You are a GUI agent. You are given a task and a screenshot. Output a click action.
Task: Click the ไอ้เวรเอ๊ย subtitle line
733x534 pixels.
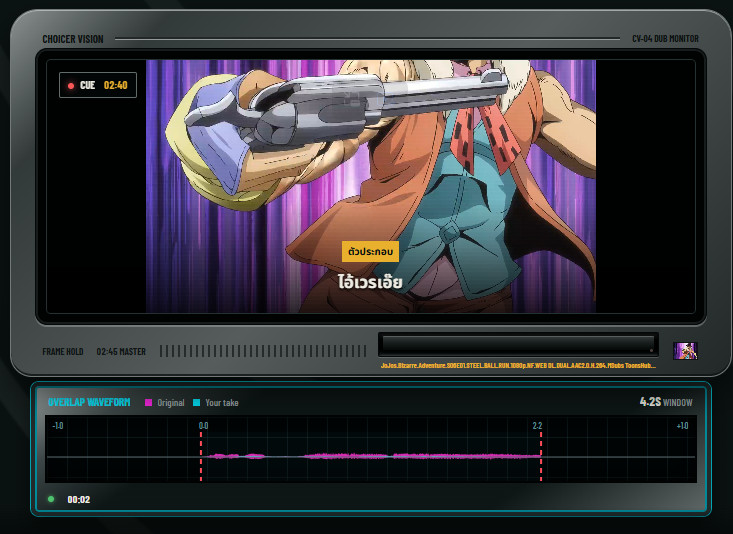370,282
